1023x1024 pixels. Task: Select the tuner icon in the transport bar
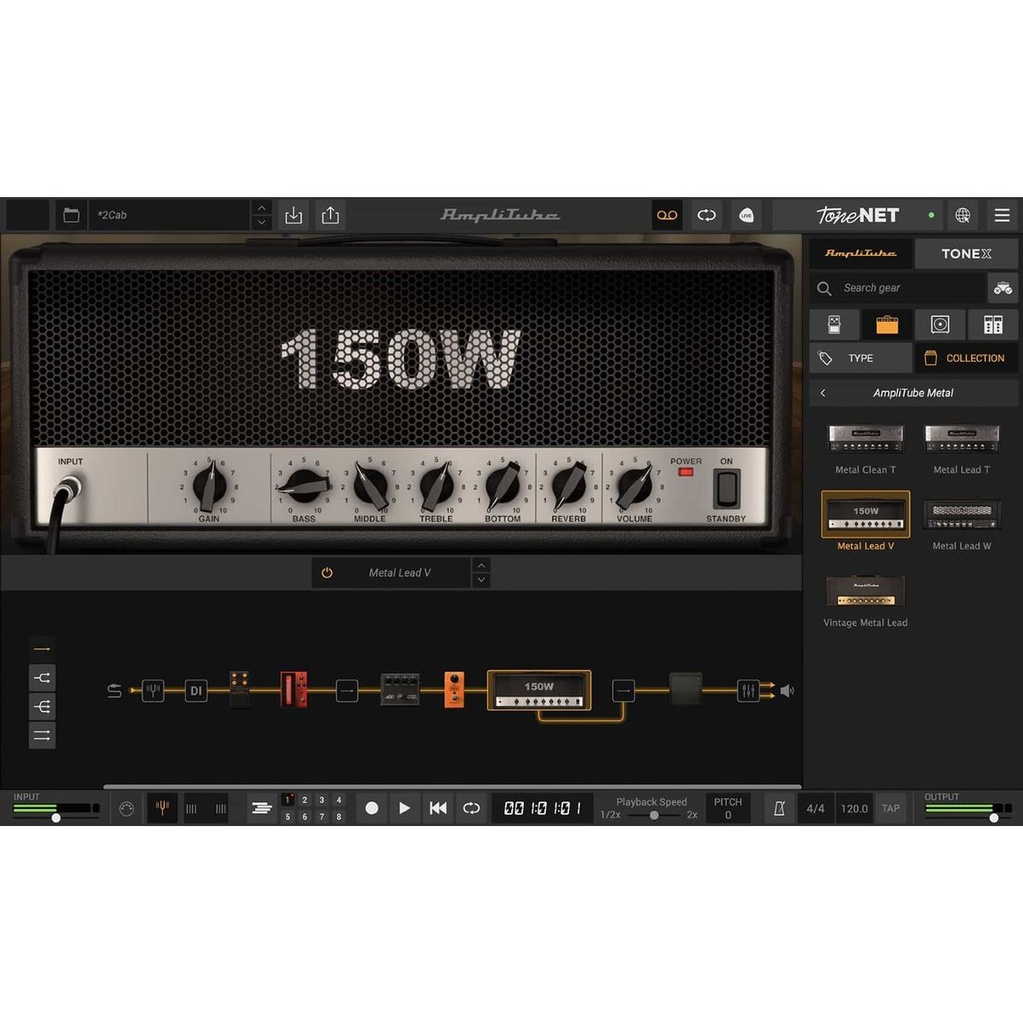tap(162, 808)
